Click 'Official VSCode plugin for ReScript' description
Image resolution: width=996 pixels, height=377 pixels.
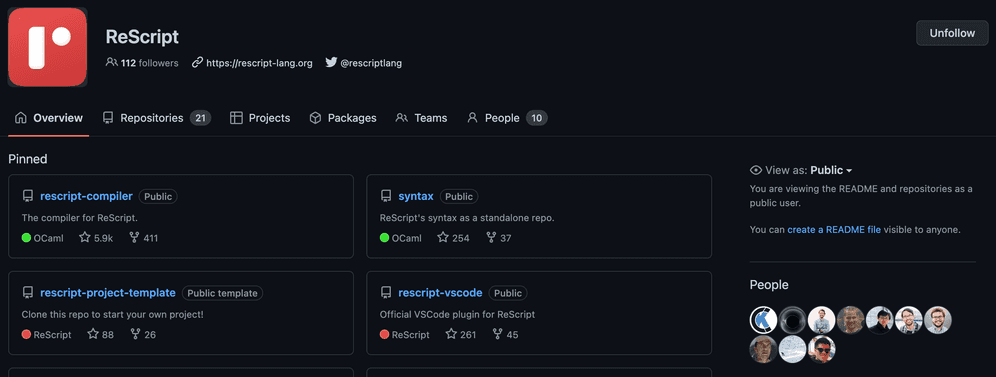click(457, 314)
